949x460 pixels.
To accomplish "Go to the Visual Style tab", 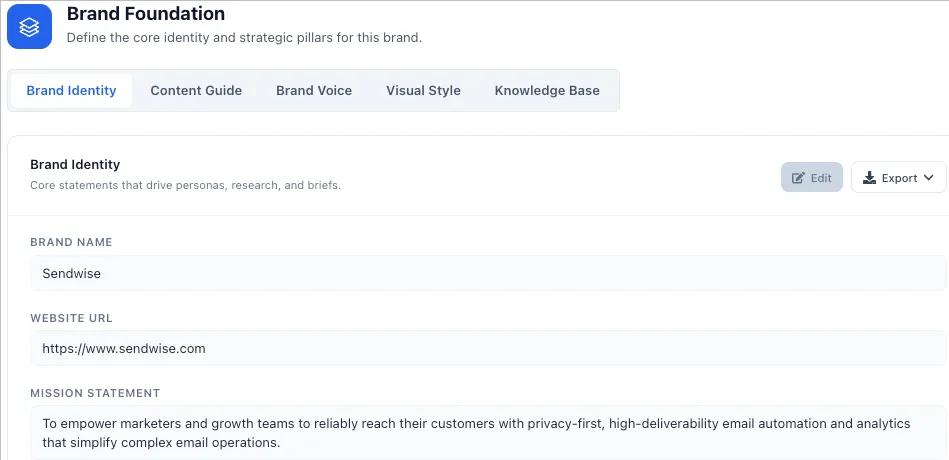I will tap(424, 91).
